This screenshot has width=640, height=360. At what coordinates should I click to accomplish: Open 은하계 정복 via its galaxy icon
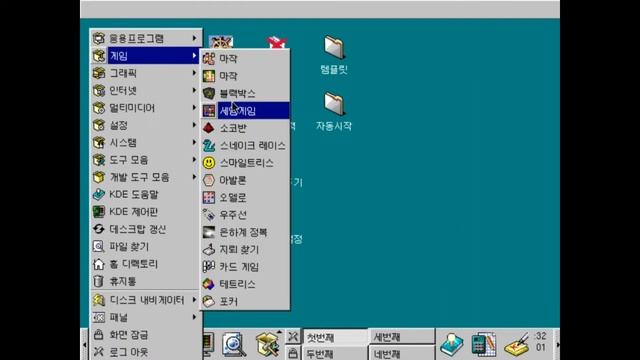click(x=209, y=232)
